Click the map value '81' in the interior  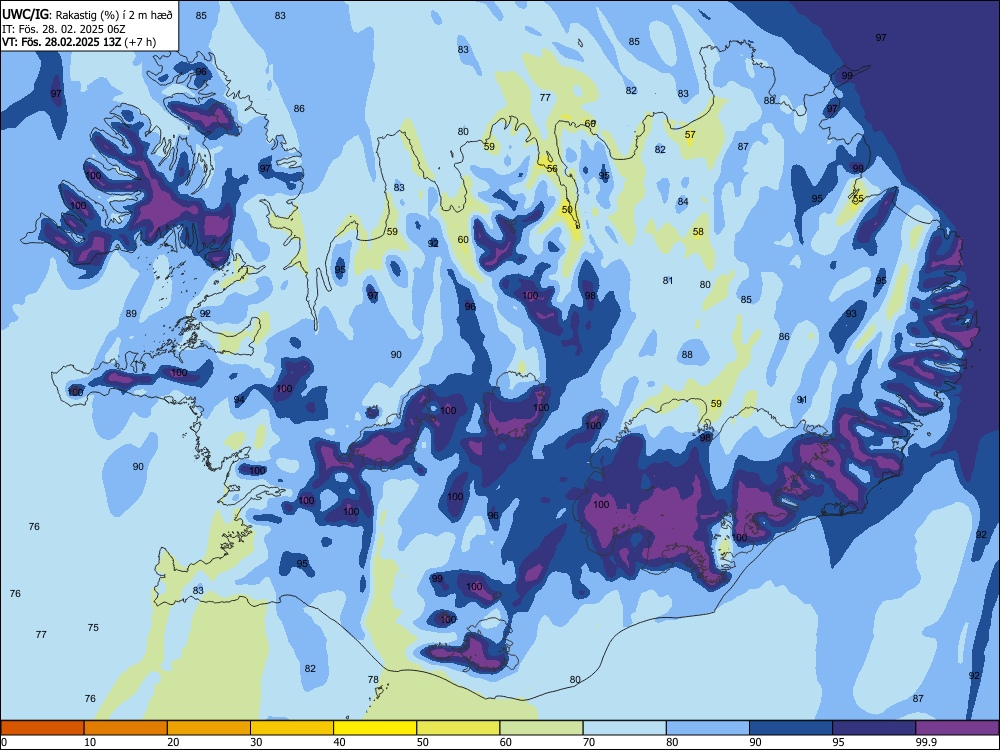pyautogui.click(x=668, y=280)
